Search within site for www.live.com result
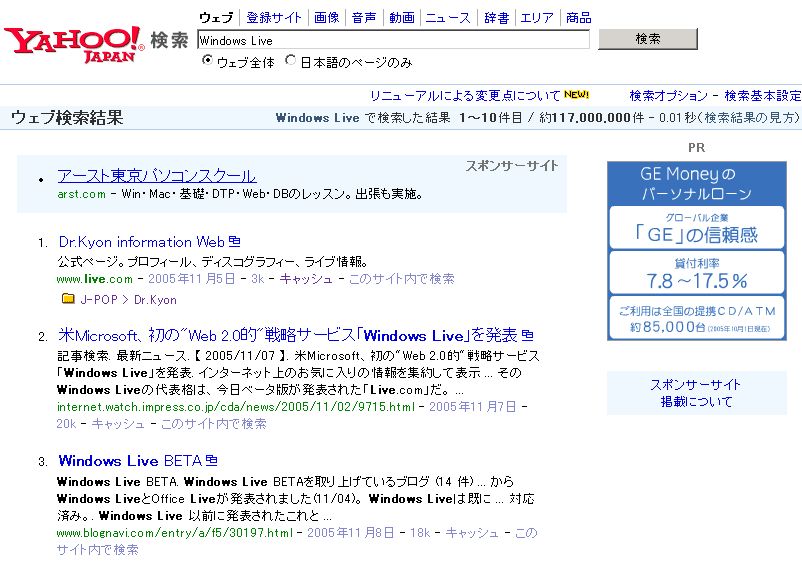The height and width of the screenshot is (565, 802). click(402, 279)
